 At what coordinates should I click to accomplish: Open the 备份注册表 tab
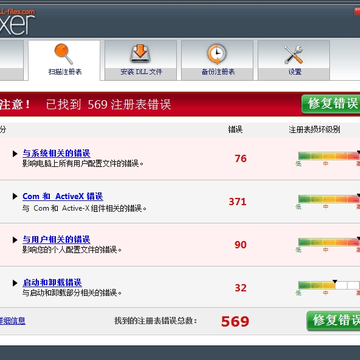[217, 60]
